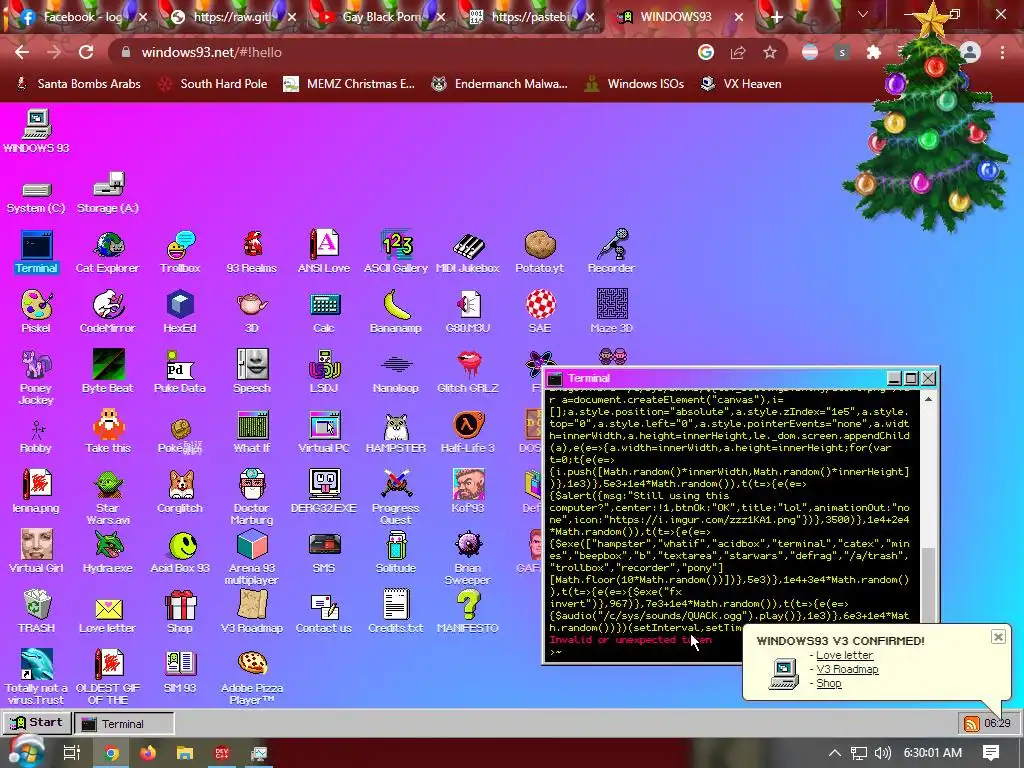Open the Windows notification center icon
1024x768 pixels.
click(991, 753)
